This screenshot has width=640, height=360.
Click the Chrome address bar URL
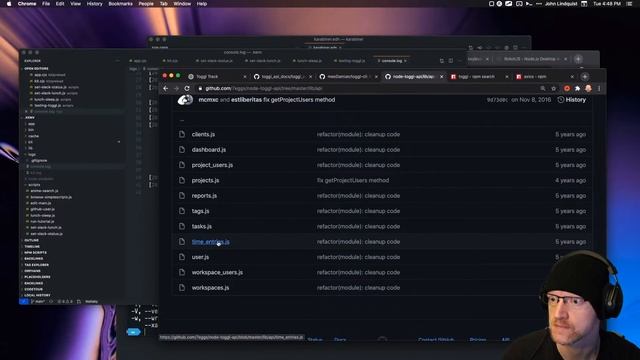(x=264, y=89)
